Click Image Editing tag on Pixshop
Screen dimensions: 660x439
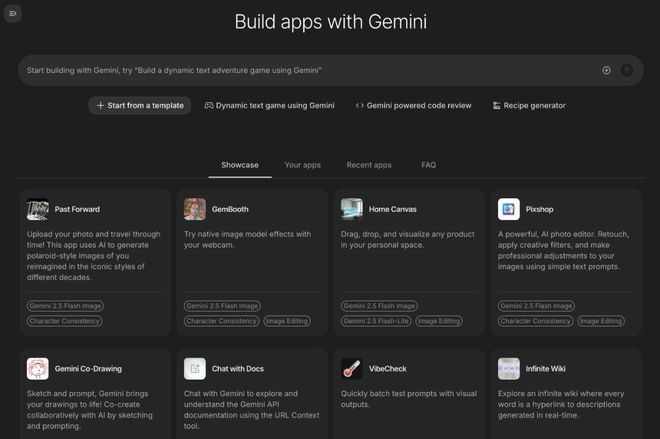601,321
